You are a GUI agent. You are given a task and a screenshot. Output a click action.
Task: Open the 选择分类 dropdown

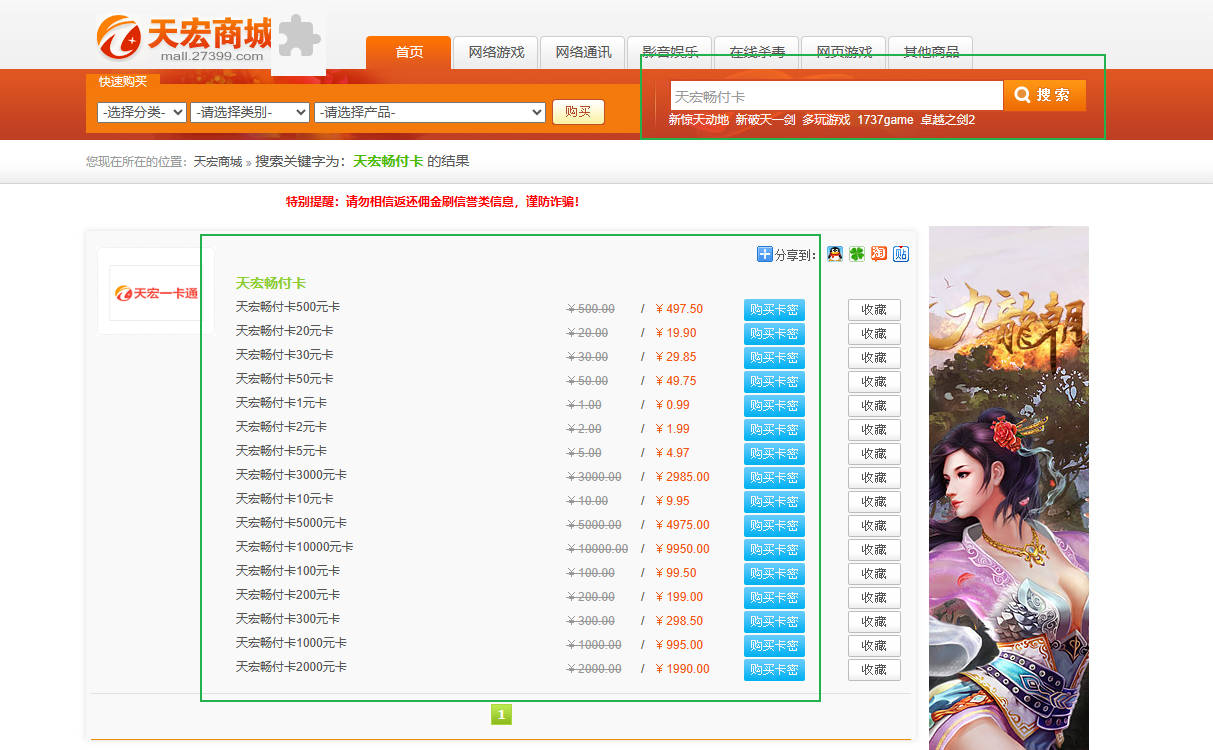point(142,112)
